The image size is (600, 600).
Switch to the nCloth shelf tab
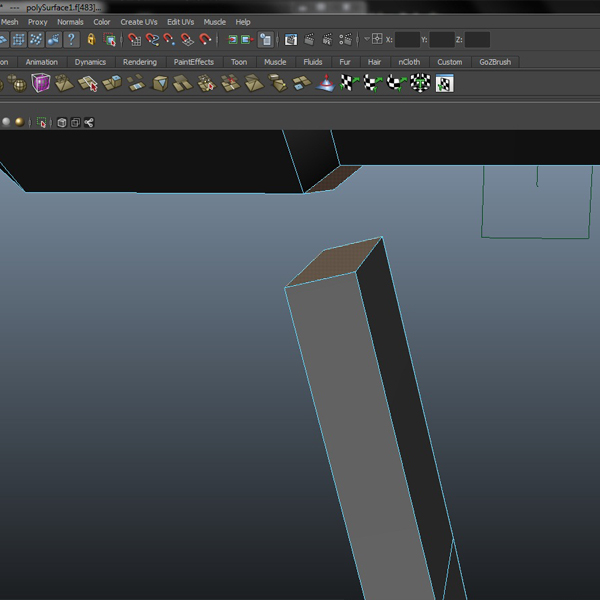[x=409, y=62]
